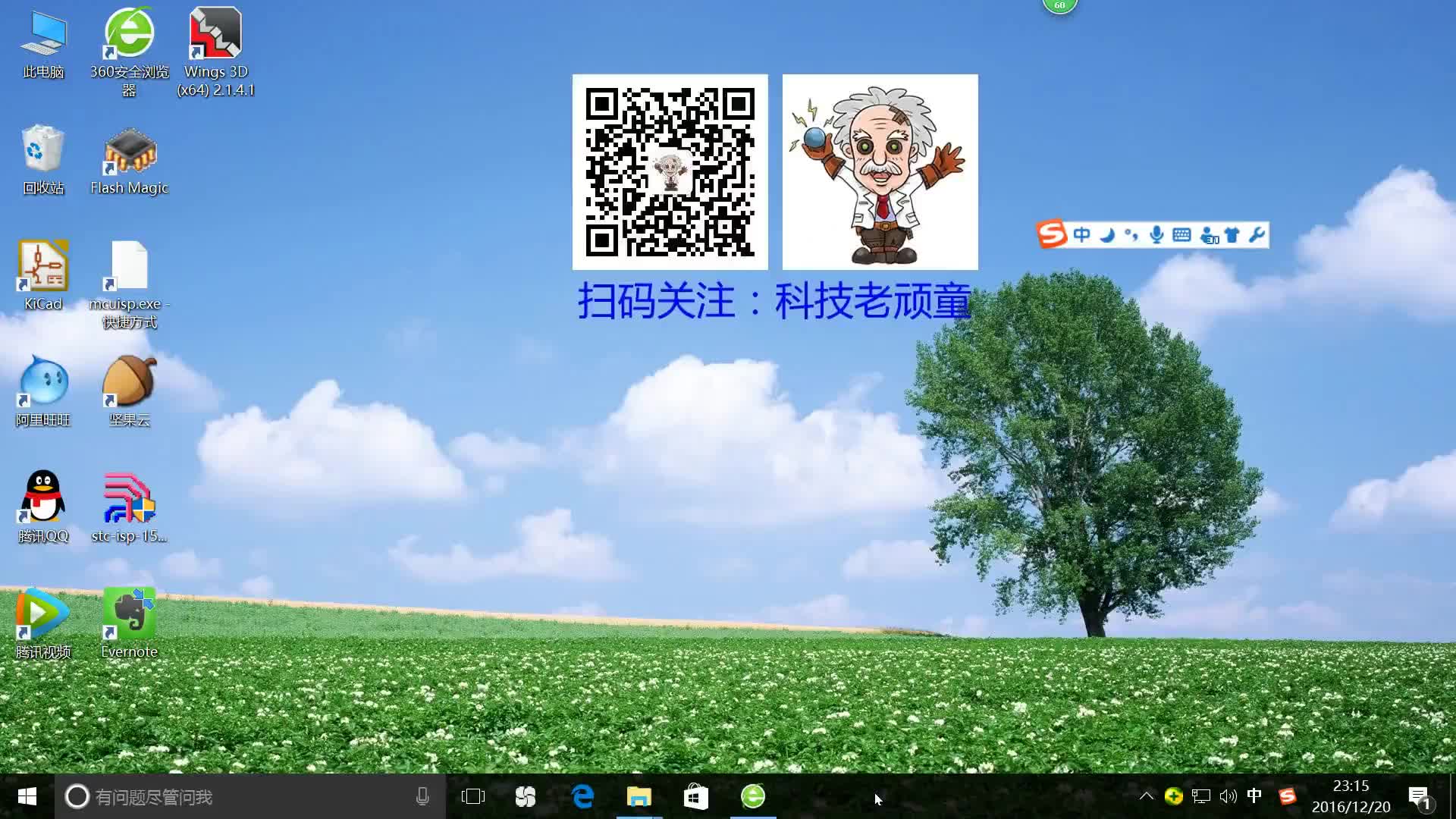Select the 坚果云 acorn shortcut
1456x819 pixels.
click(x=129, y=392)
